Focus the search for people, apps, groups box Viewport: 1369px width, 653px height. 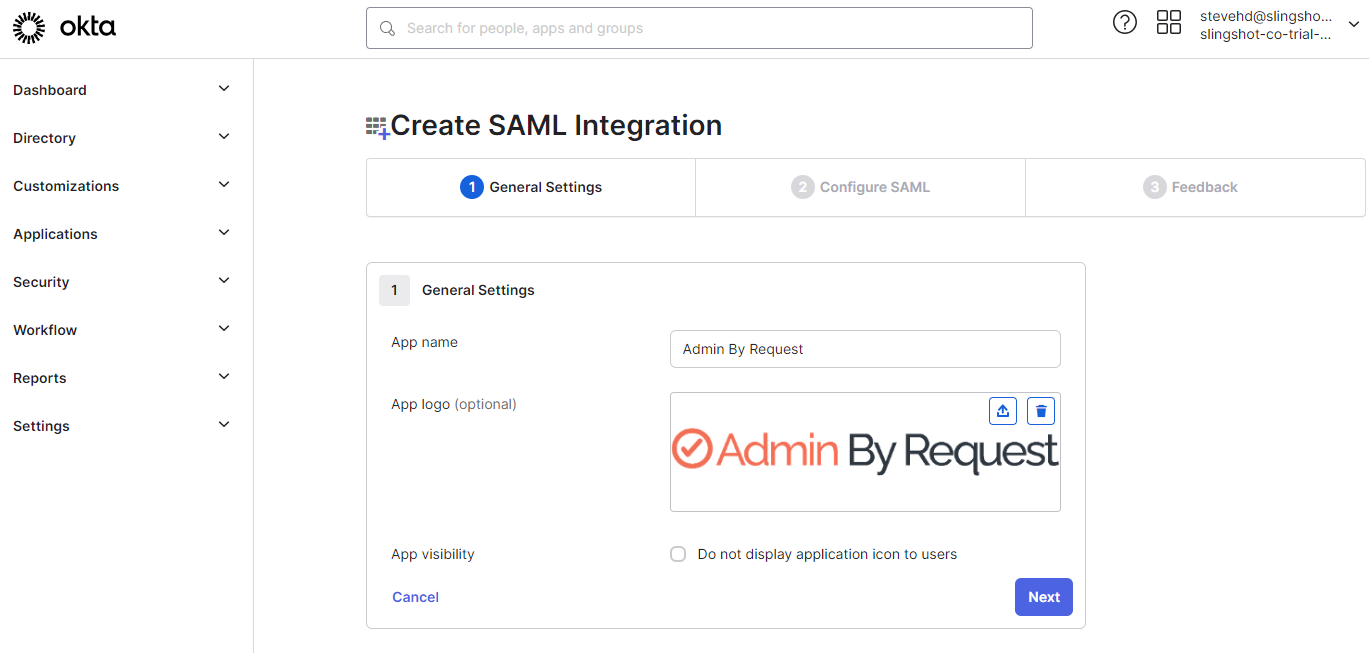[699, 28]
